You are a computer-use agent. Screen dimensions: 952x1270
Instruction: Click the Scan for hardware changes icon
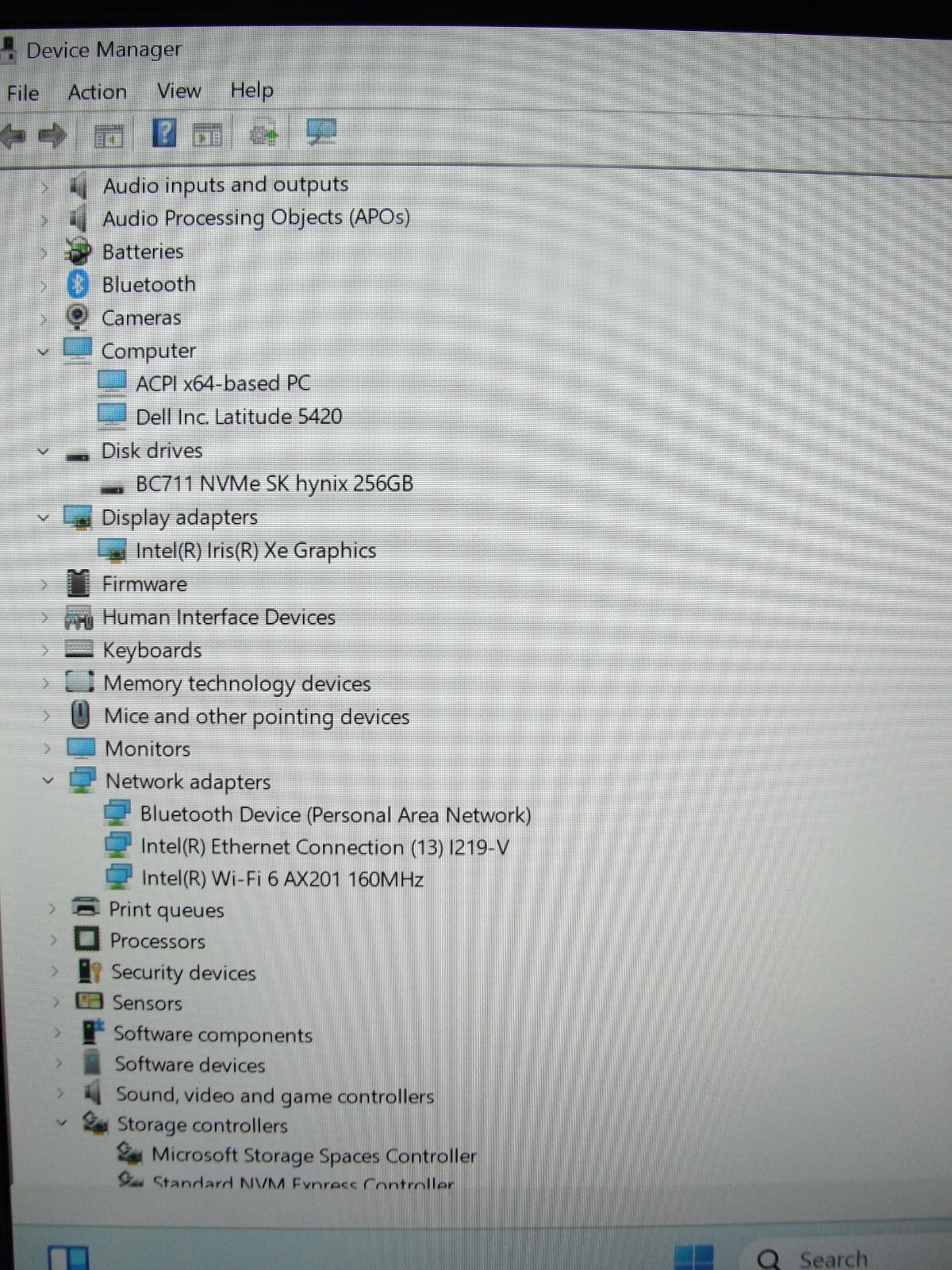click(x=321, y=132)
